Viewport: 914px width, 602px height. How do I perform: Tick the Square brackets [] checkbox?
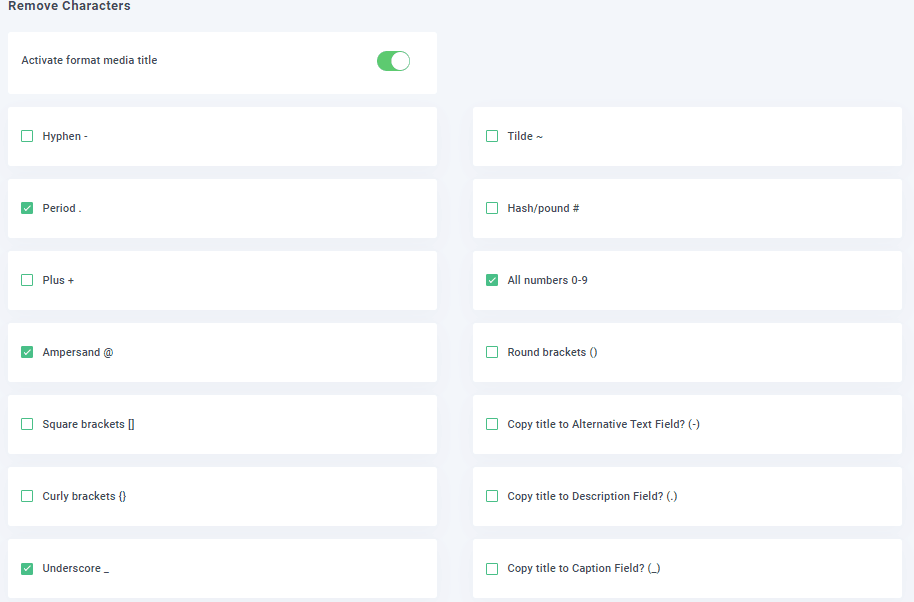[x=27, y=424]
